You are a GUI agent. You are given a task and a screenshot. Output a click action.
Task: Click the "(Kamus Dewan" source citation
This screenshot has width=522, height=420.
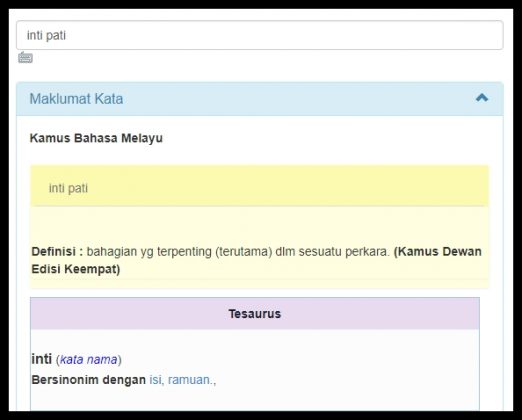click(x=438, y=251)
